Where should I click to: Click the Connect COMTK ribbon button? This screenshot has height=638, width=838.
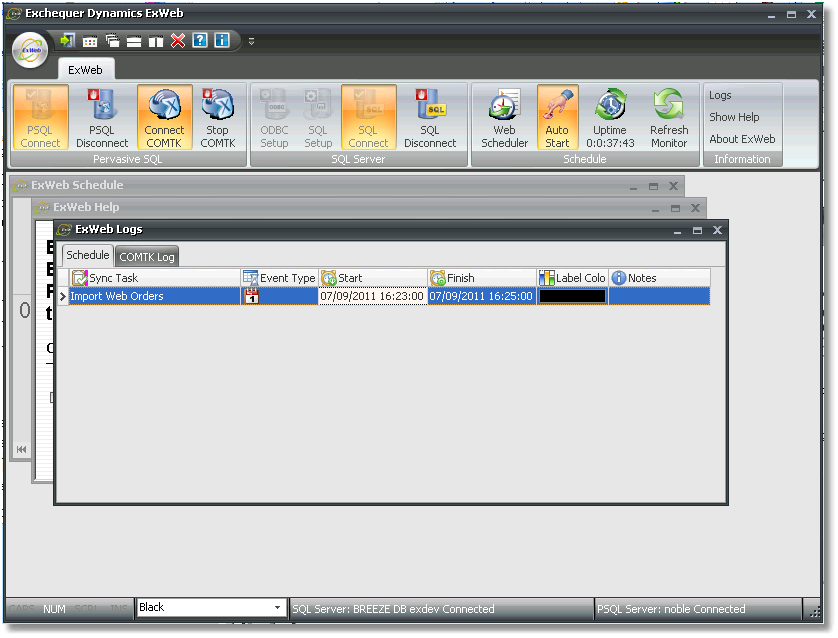click(164, 118)
